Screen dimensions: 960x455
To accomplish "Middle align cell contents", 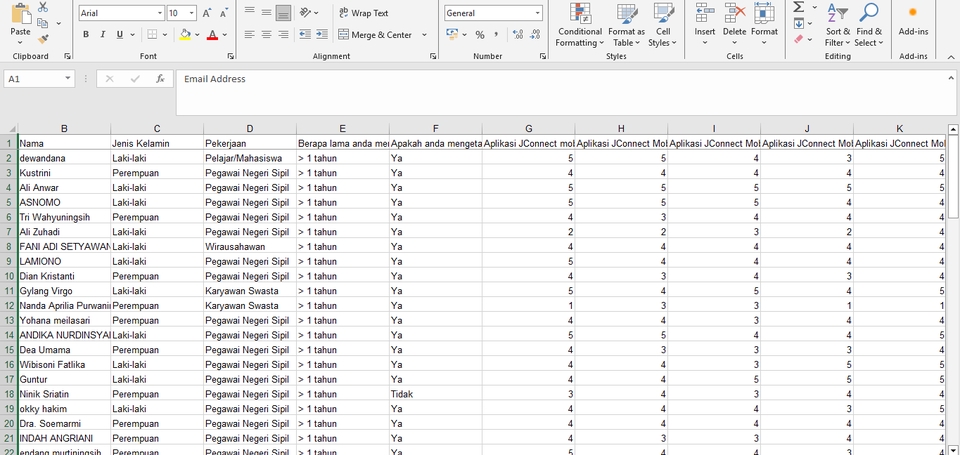I will point(266,12).
